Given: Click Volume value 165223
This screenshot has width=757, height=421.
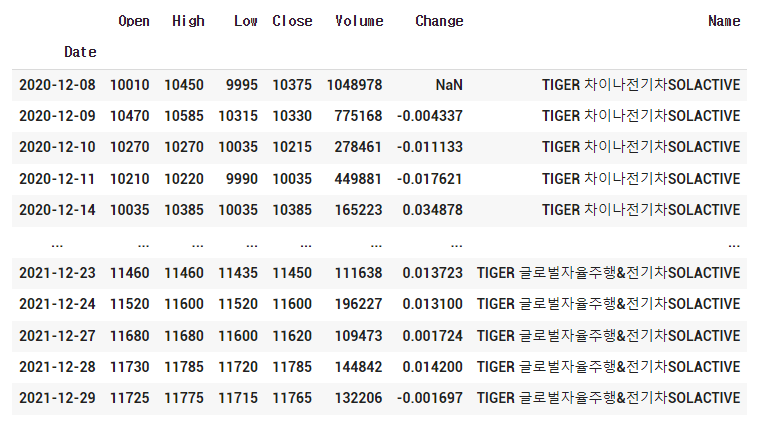Looking at the screenshot, I should point(358,210).
